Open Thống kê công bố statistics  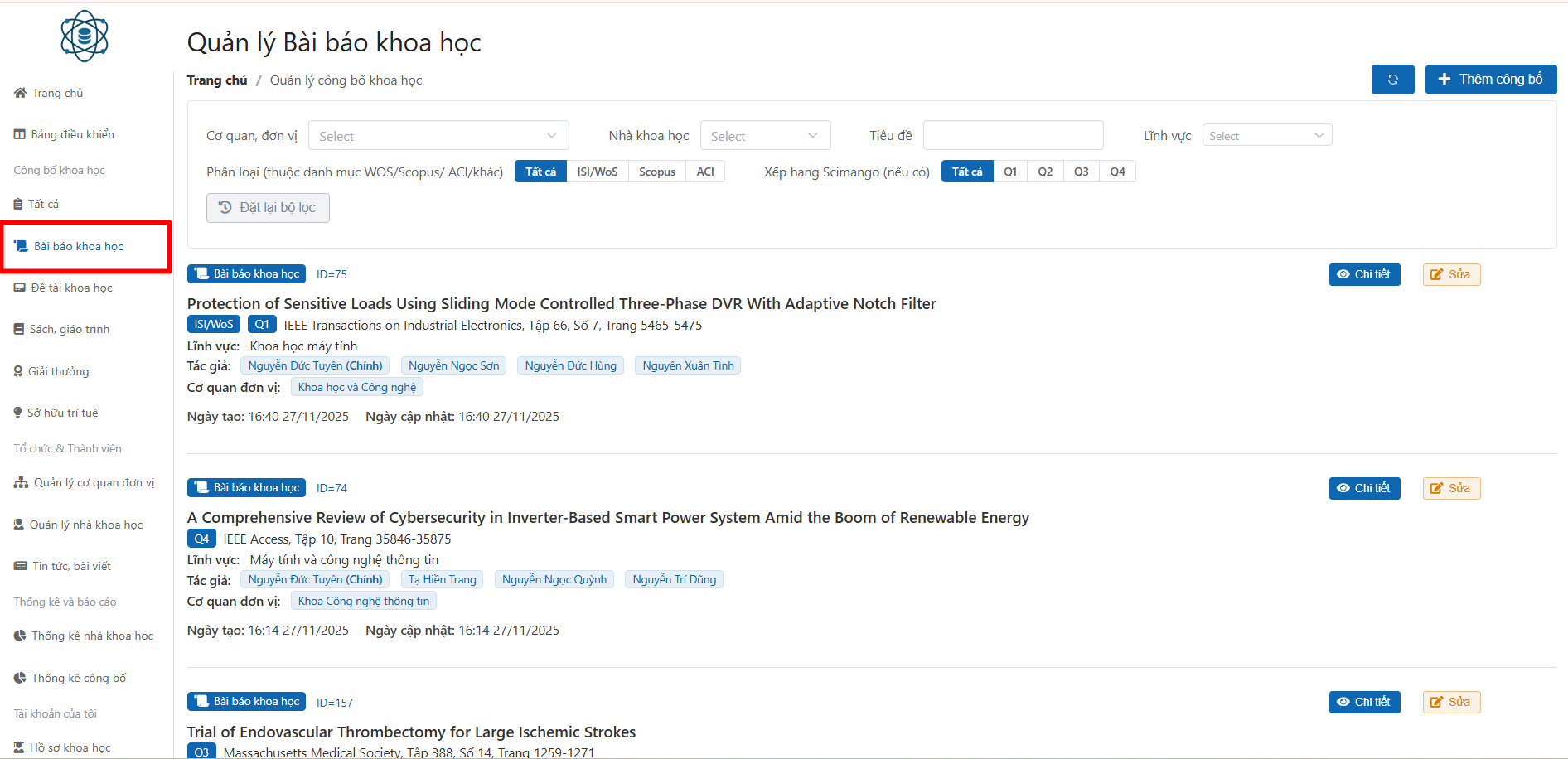79,678
